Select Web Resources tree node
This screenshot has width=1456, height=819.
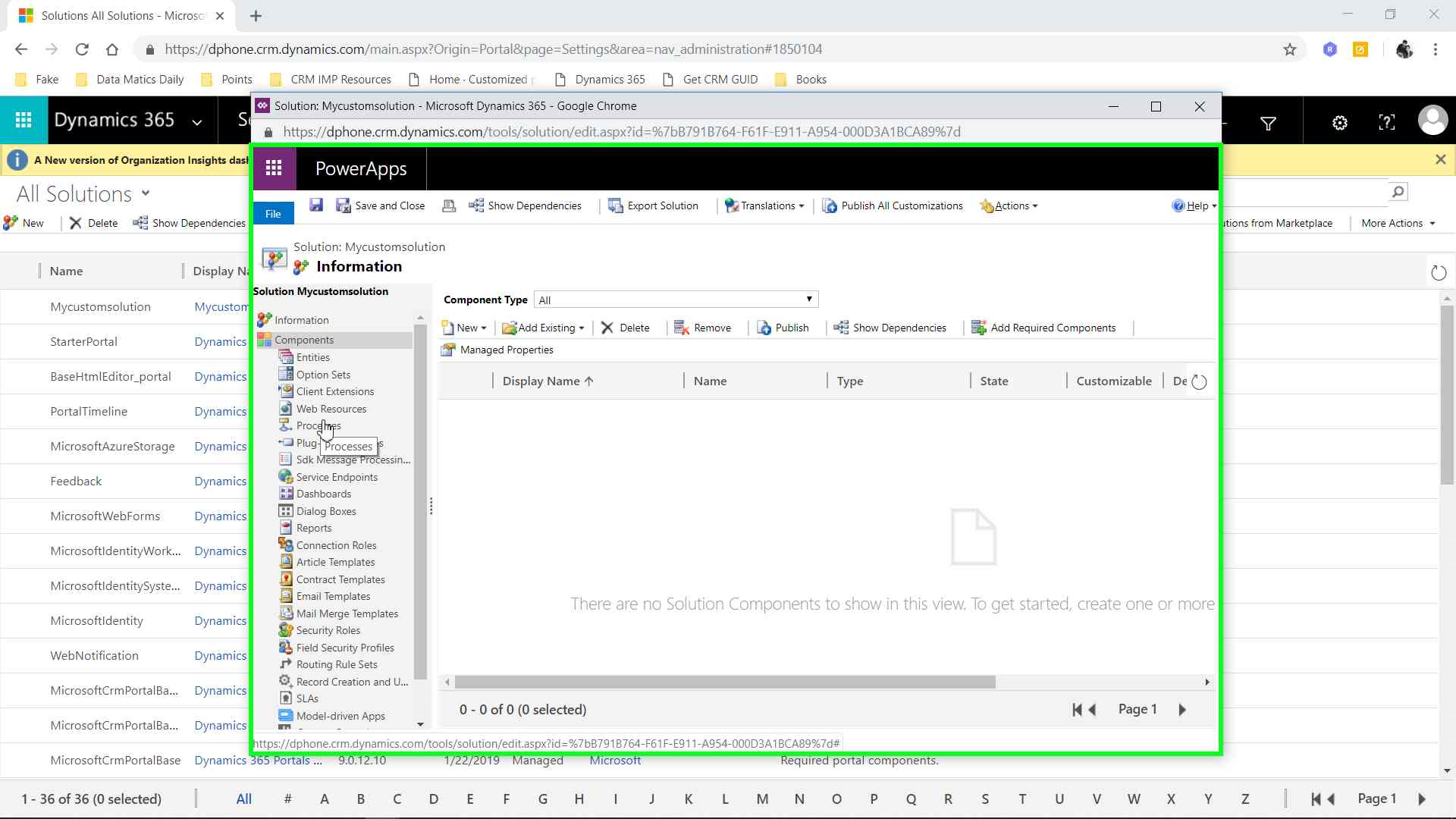(331, 409)
